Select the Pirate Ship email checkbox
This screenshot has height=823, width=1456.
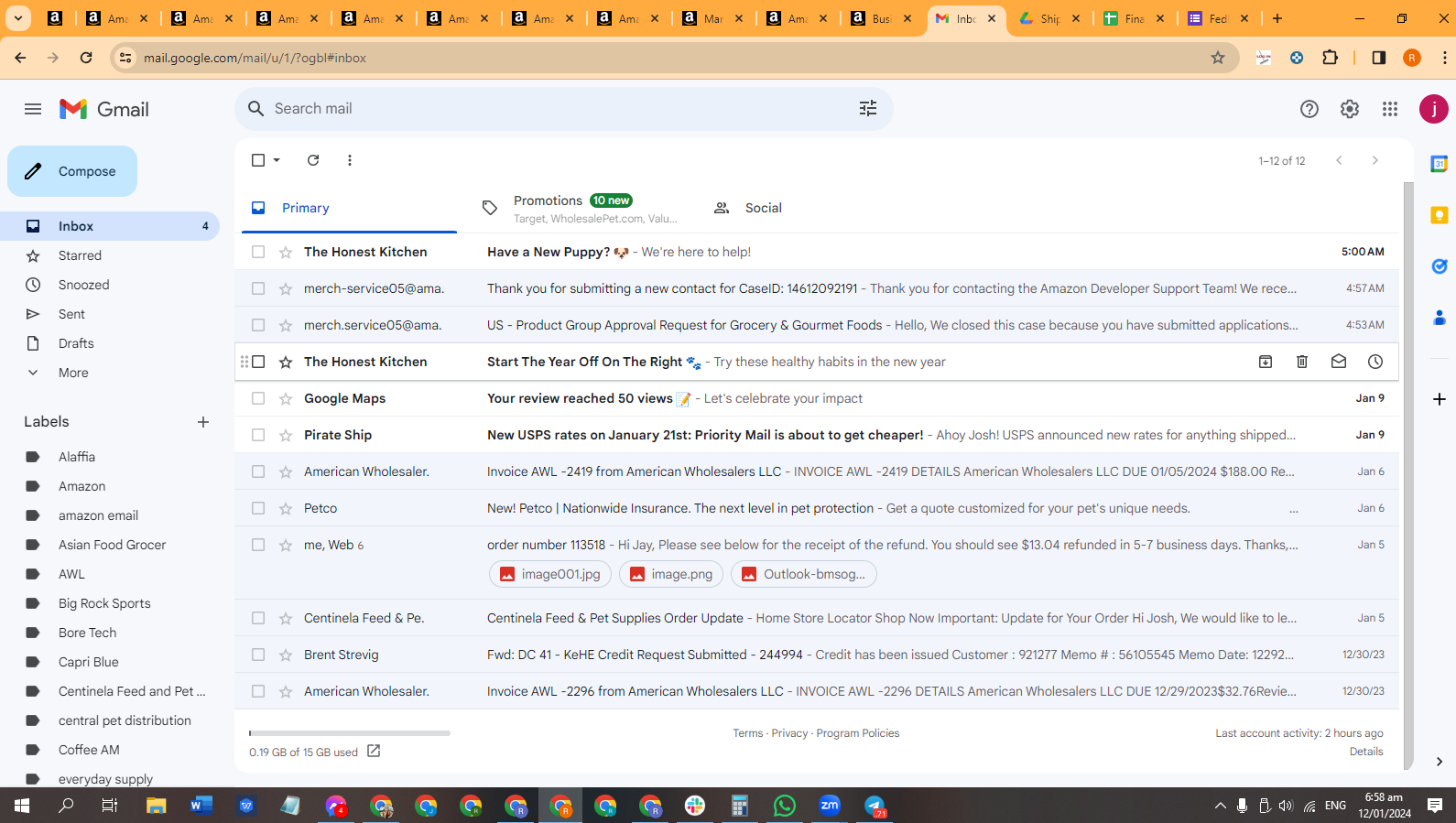click(258, 435)
